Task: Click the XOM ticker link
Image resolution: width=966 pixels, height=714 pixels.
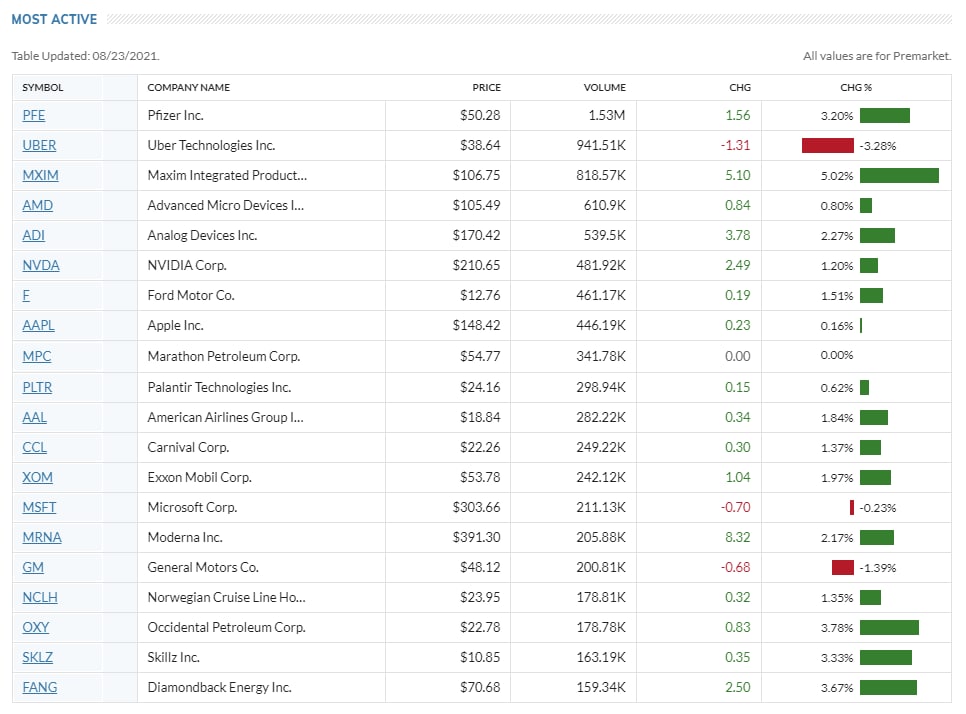Action: [x=38, y=477]
